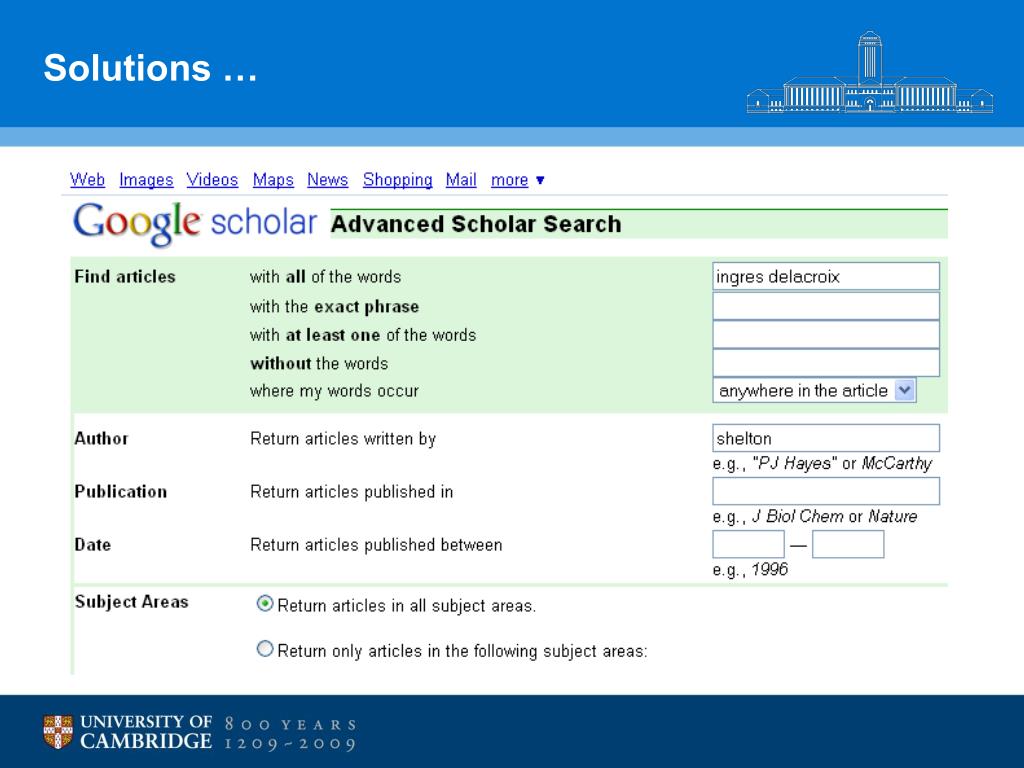Open the Mail link
The image size is (1024, 768).
click(x=461, y=180)
